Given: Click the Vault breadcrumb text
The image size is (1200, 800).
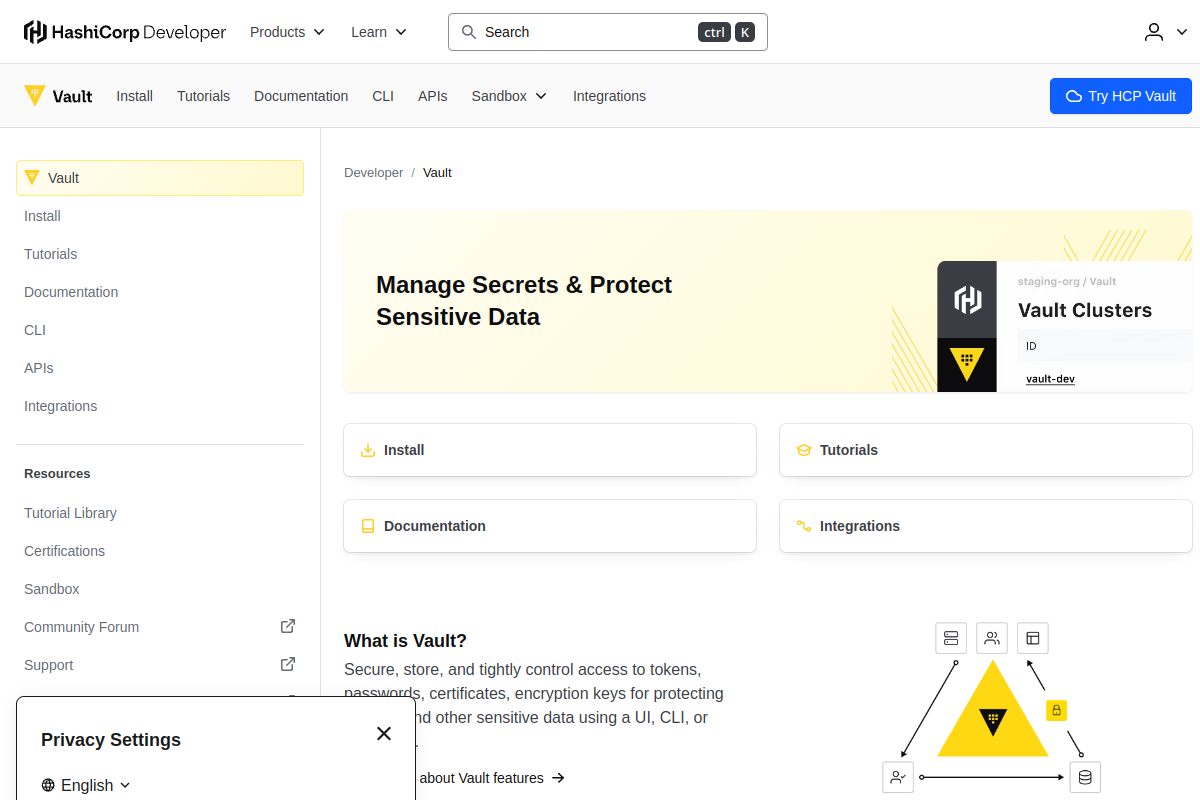Looking at the screenshot, I should click(437, 172).
